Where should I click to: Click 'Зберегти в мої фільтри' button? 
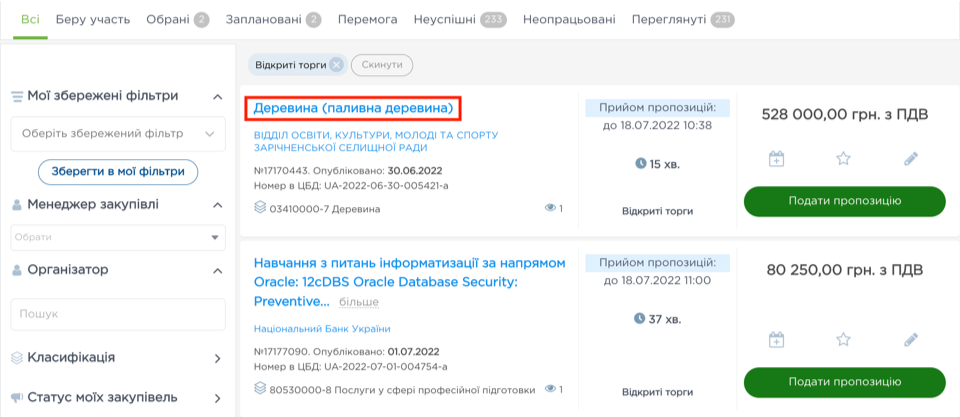point(118,171)
